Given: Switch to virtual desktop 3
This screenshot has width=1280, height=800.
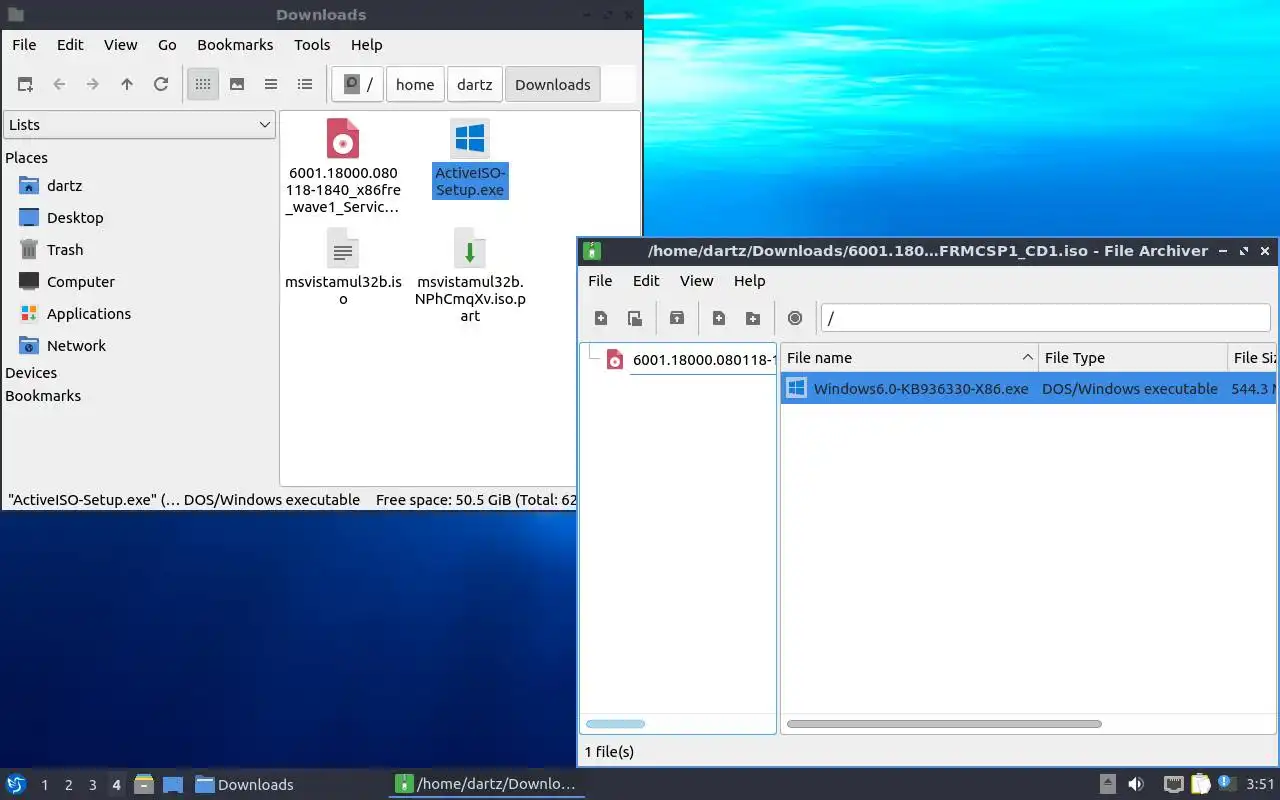Looking at the screenshot, I should coord(92,785).
